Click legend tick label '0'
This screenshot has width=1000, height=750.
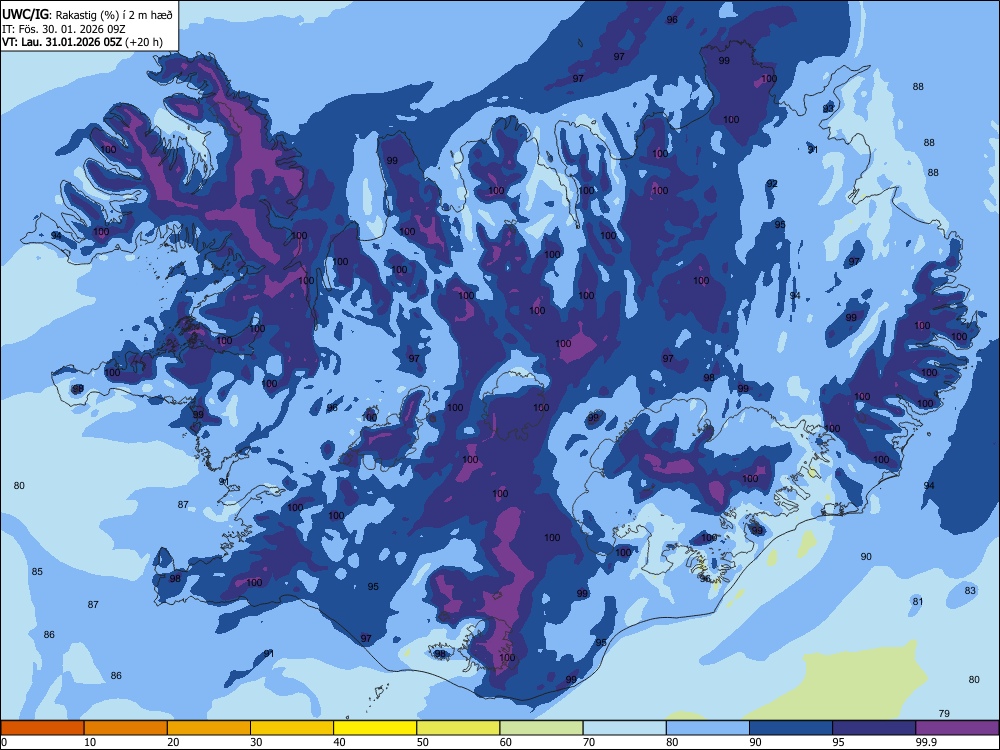(4, 742)
